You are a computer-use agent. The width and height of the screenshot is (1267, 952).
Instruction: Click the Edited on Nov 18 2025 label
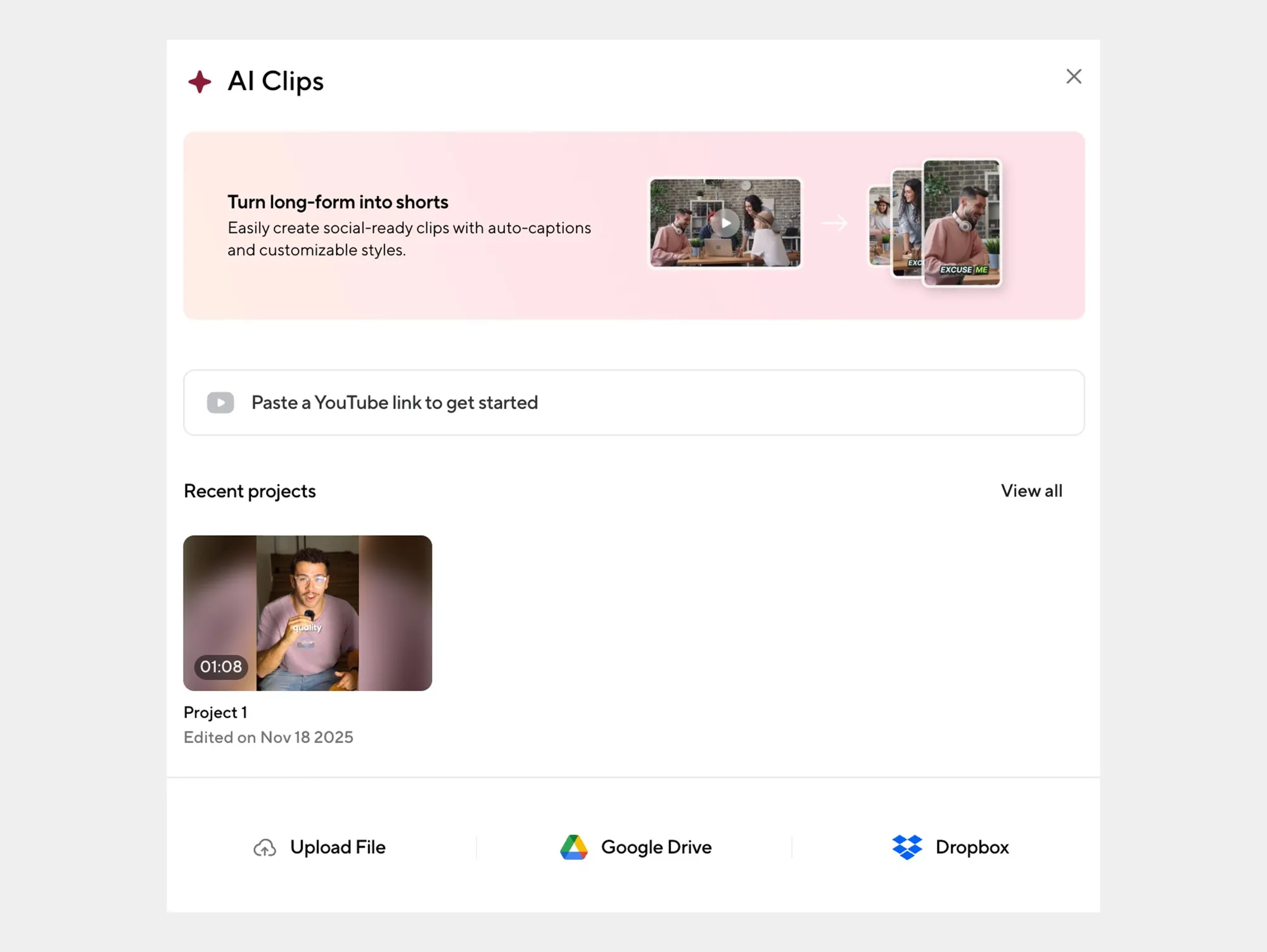[x=268, y=737]
